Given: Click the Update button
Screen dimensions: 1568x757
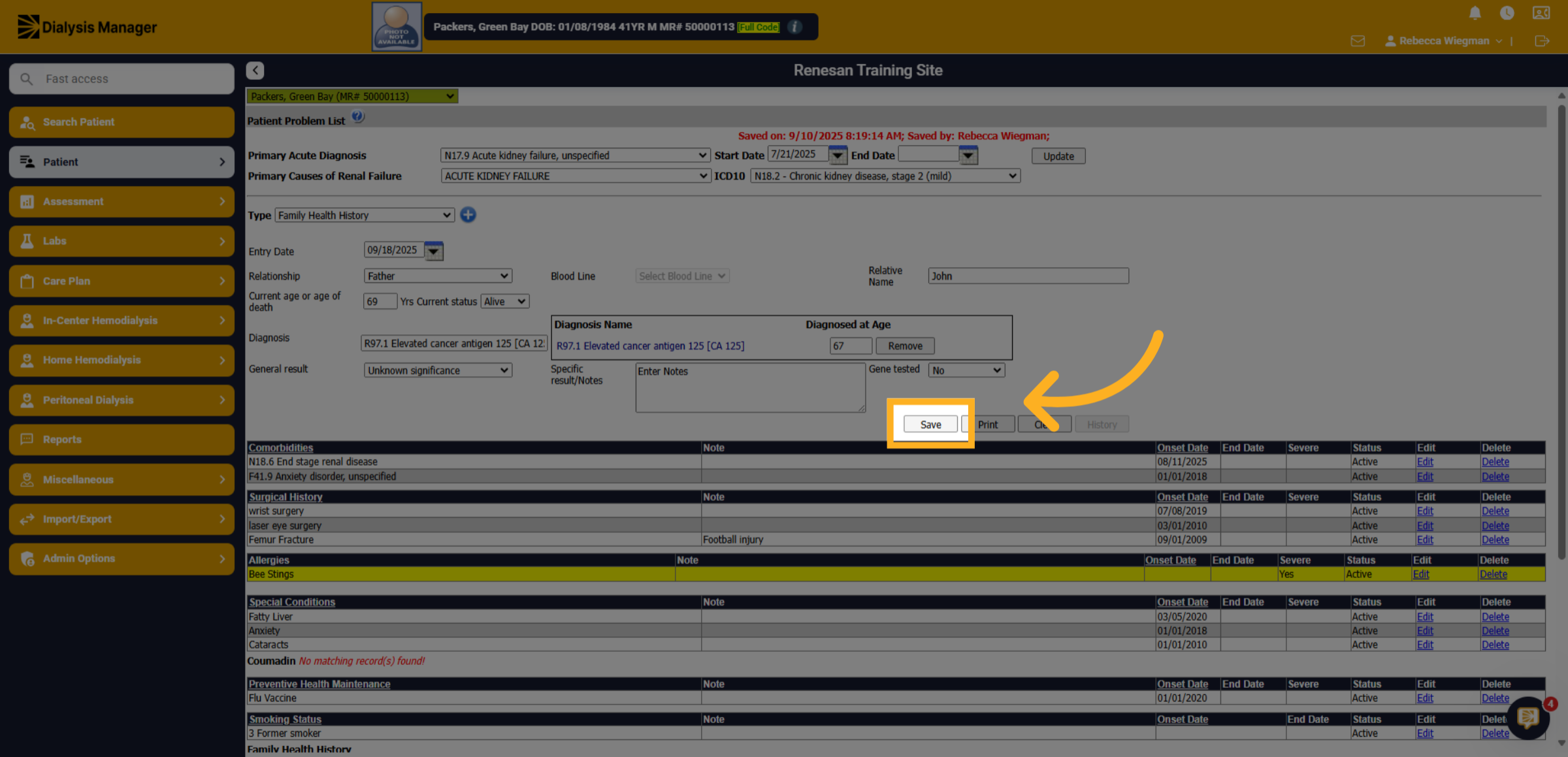Looking at the screenshot, I should [x=1058, y=156].
